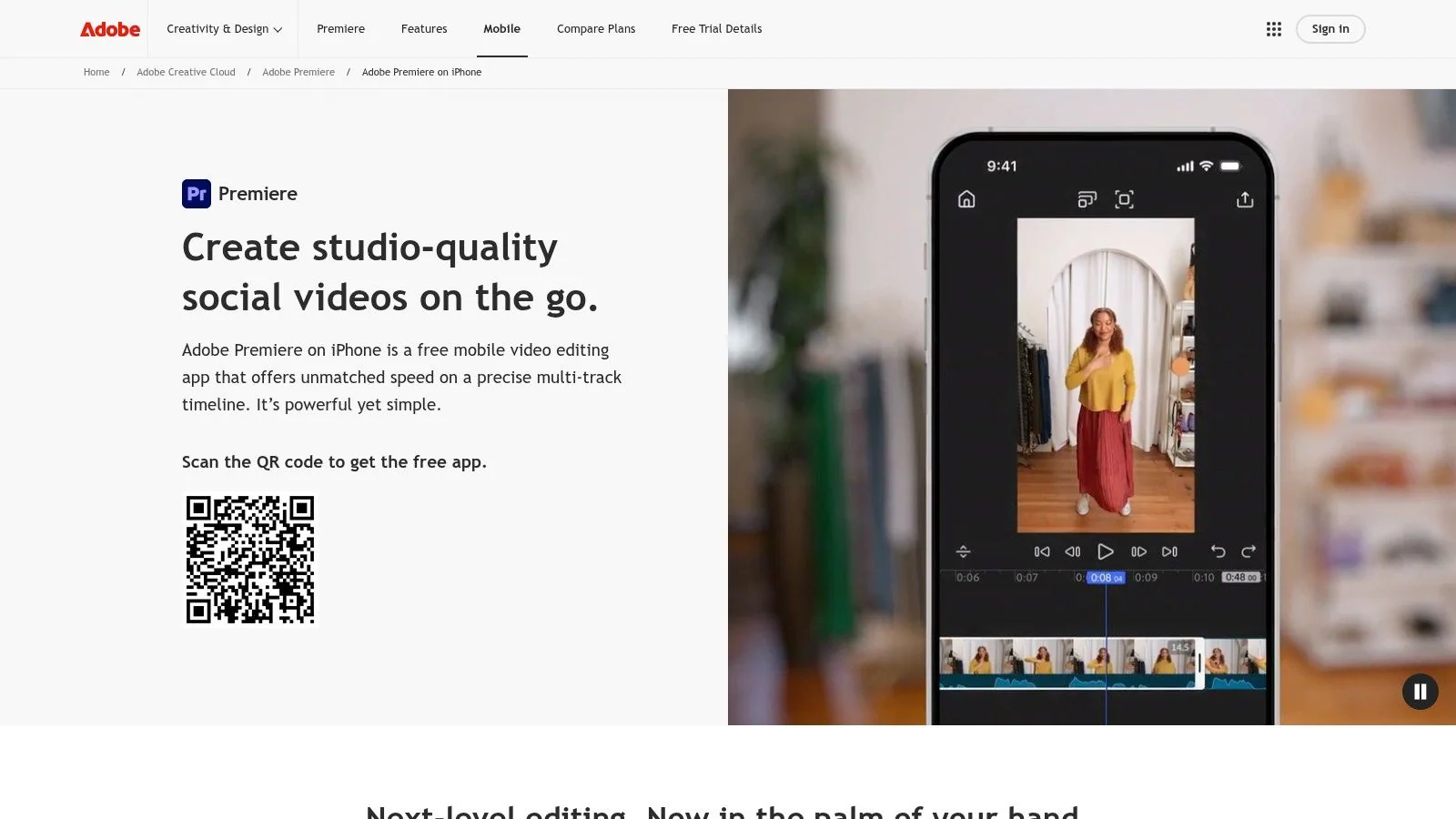
Task: Tap the home icon in phone mockup
Action: click(x=966, y=199)
